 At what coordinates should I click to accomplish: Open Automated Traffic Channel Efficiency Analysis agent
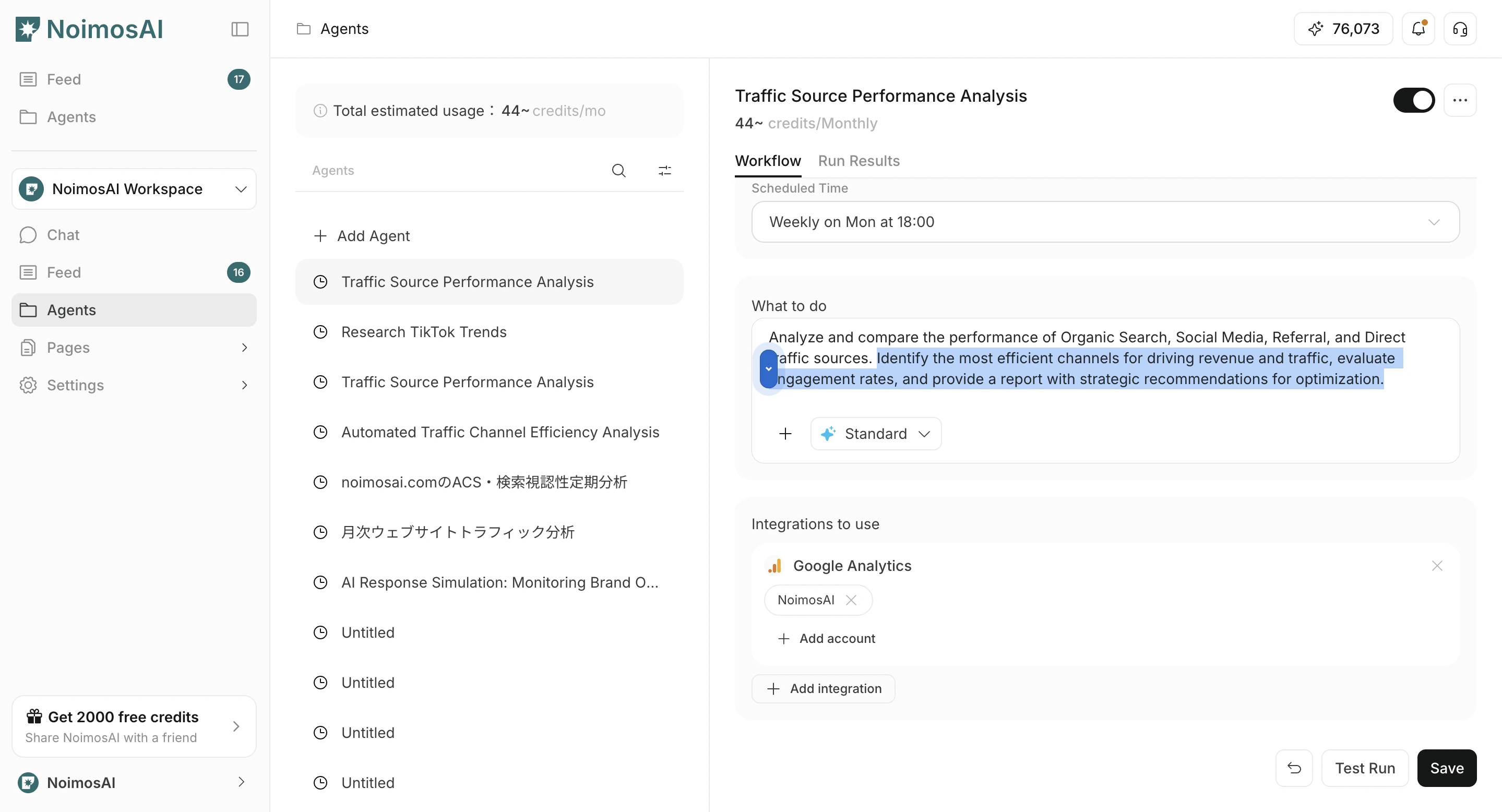point(489,432)
